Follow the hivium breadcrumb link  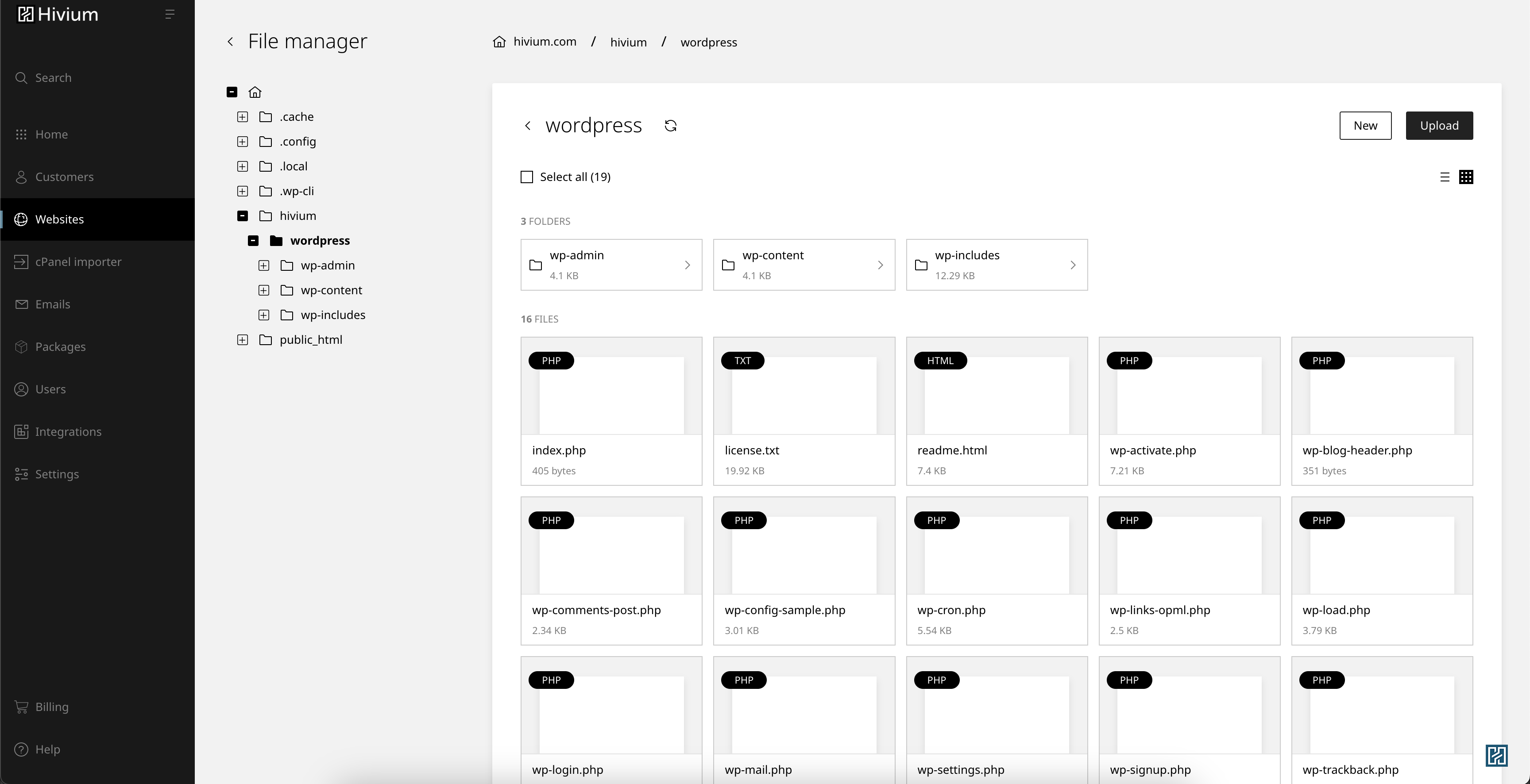(x=628, y=42)
